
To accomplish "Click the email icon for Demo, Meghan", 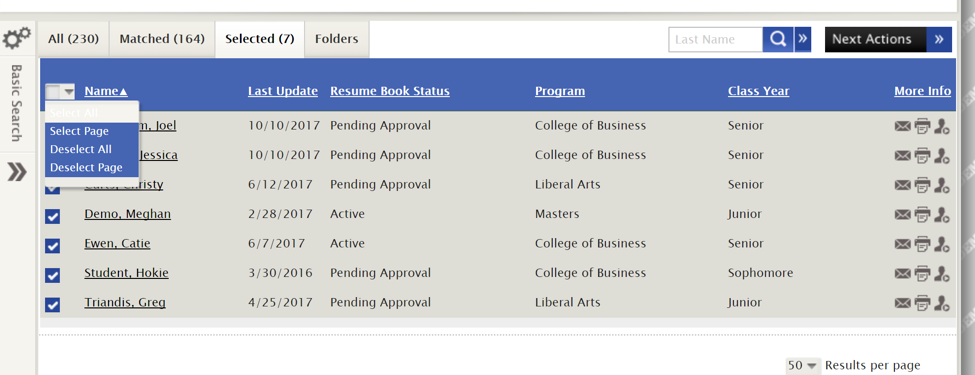I will [902, 215].
